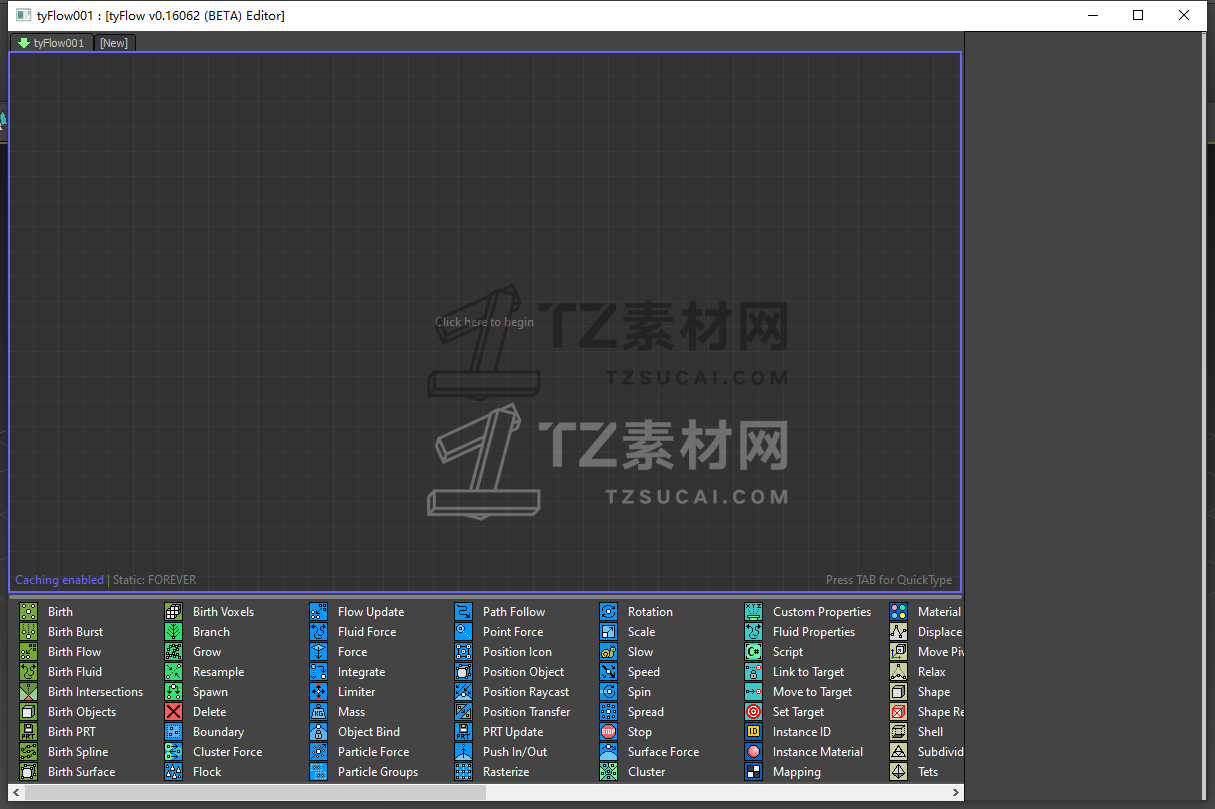Click the Script operator icon

pyautogui.click(x=753, y=651)
